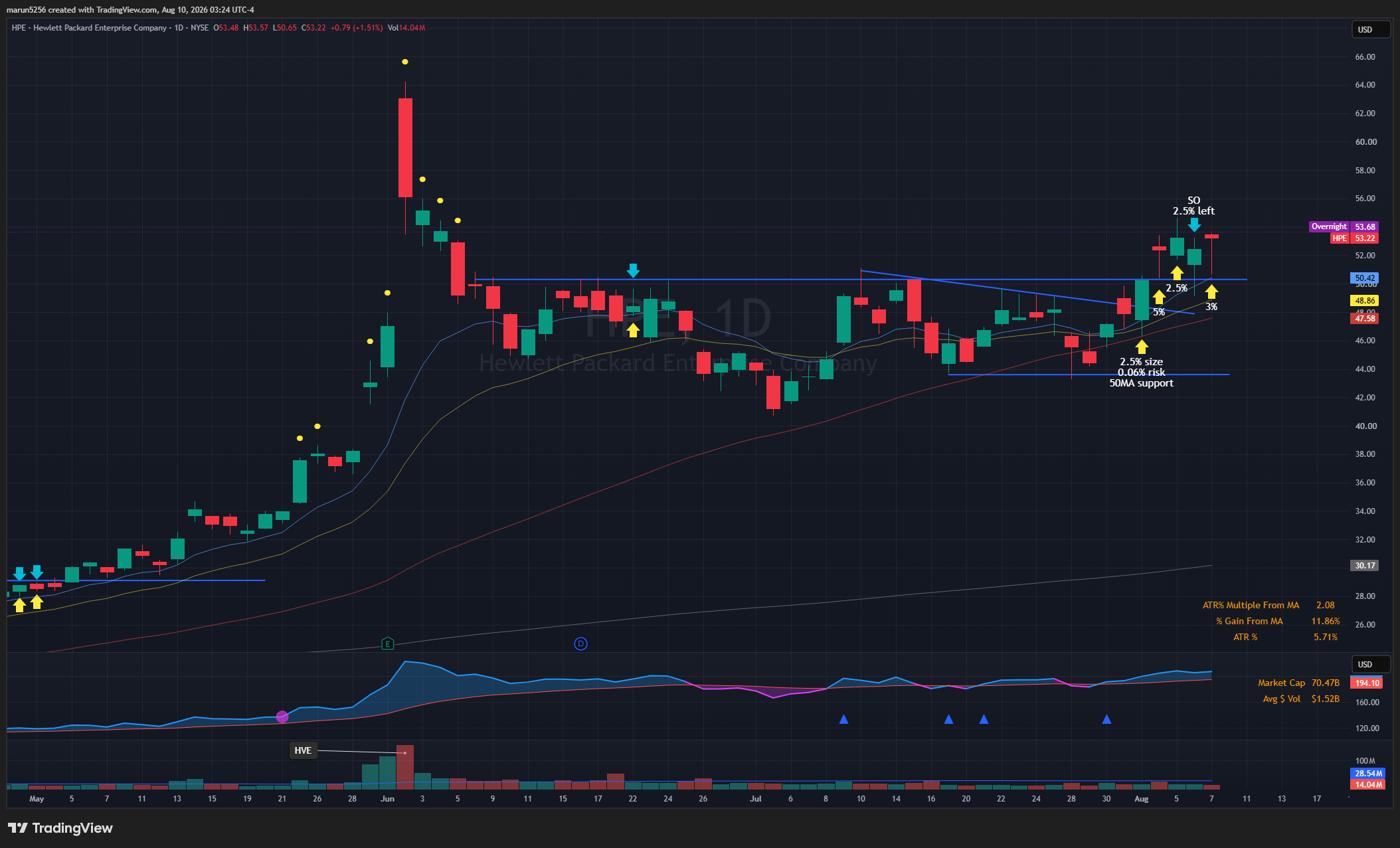The width and height of the screenshot is (1400, 848).
Task: Click the blue triangle marker above the Jul 30 date
Action: pyautogui.click(x=1106, y=719)
